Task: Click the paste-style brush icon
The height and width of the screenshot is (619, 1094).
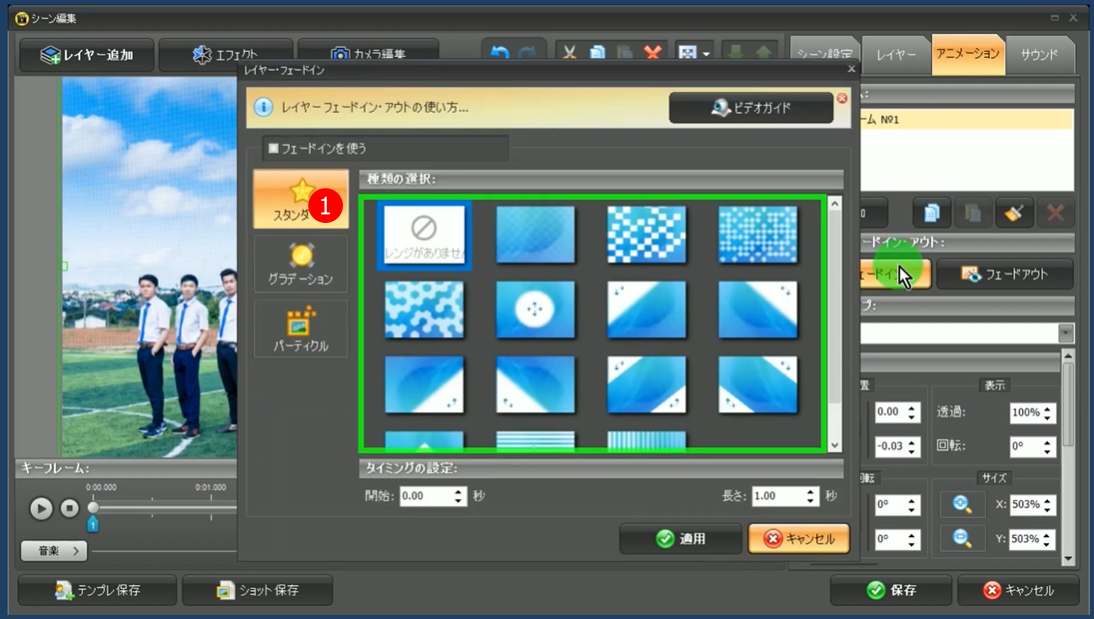Action: coord(1014,213)
